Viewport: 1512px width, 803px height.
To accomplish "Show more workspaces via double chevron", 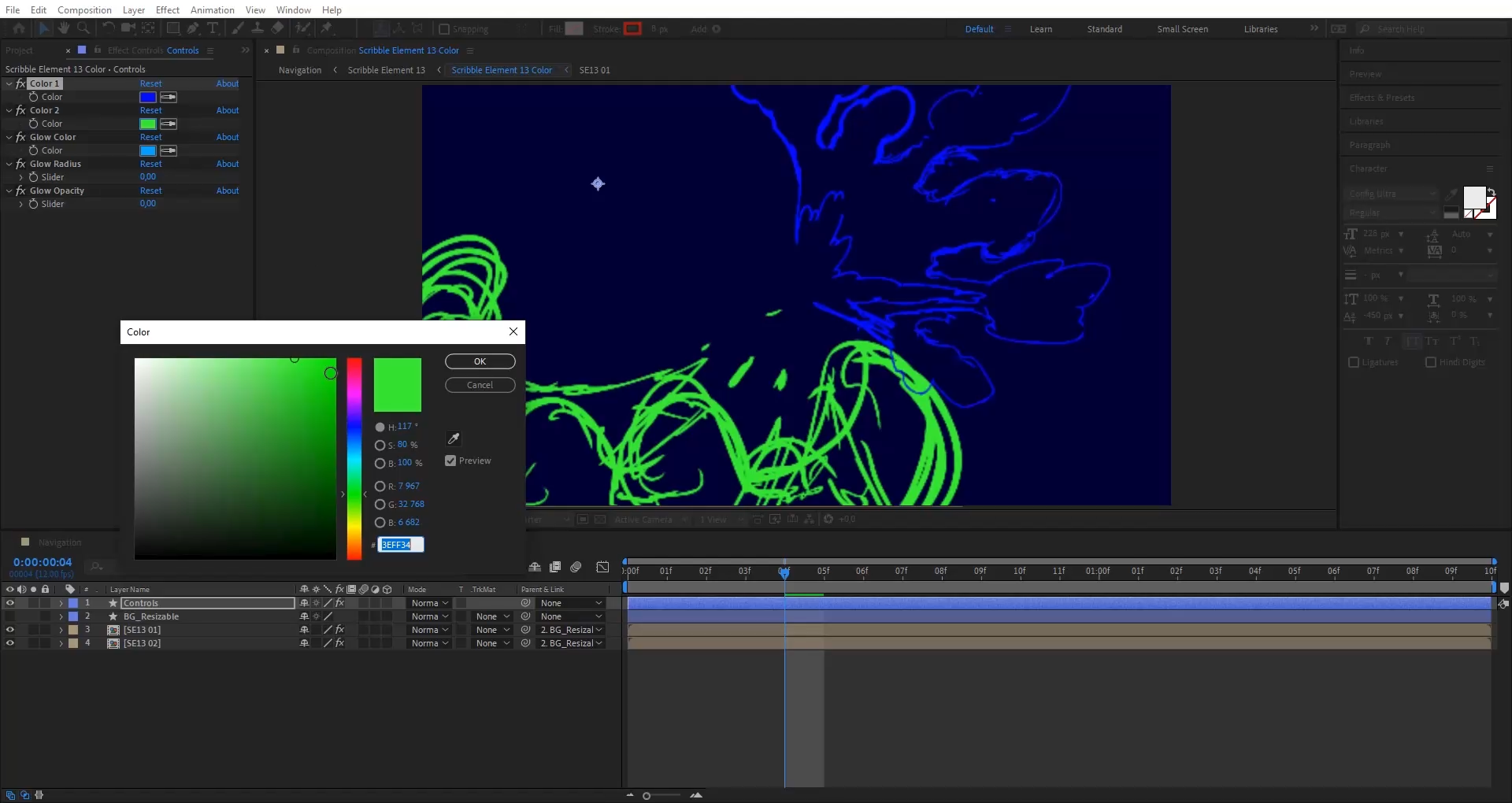I will pos(1314,28).
